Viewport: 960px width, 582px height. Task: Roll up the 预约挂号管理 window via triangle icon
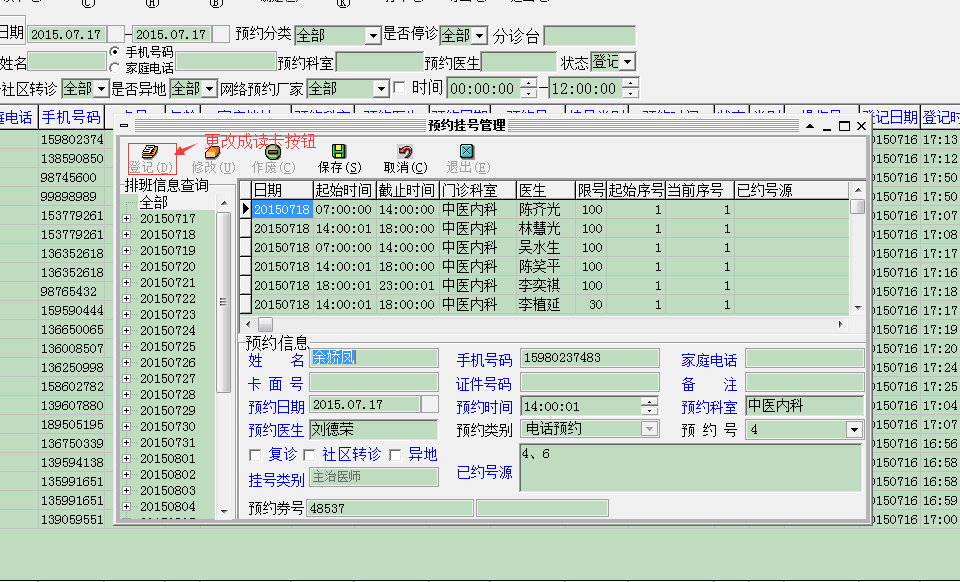(x=810, y=126)
